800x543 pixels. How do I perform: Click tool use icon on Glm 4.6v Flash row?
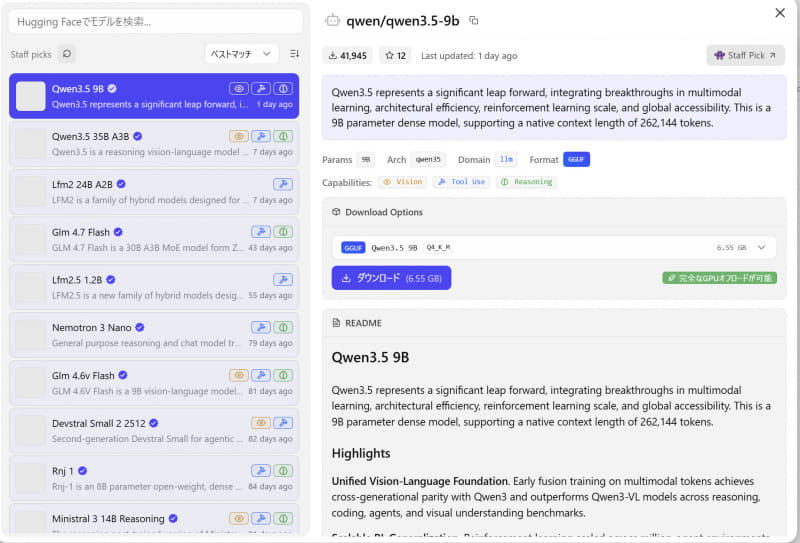click(x=261, y=375)
